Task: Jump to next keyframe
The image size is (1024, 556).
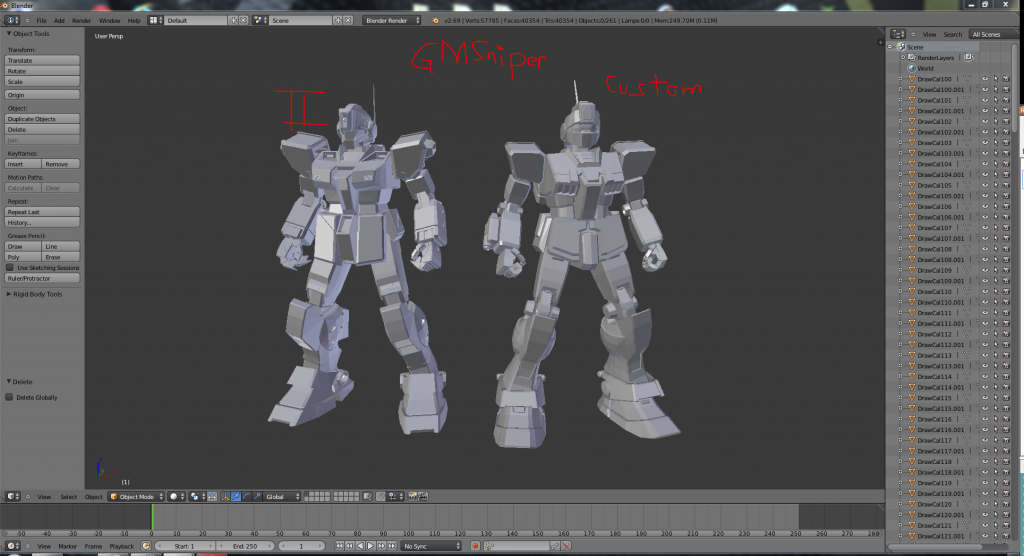Action: (x=381, y=546)
